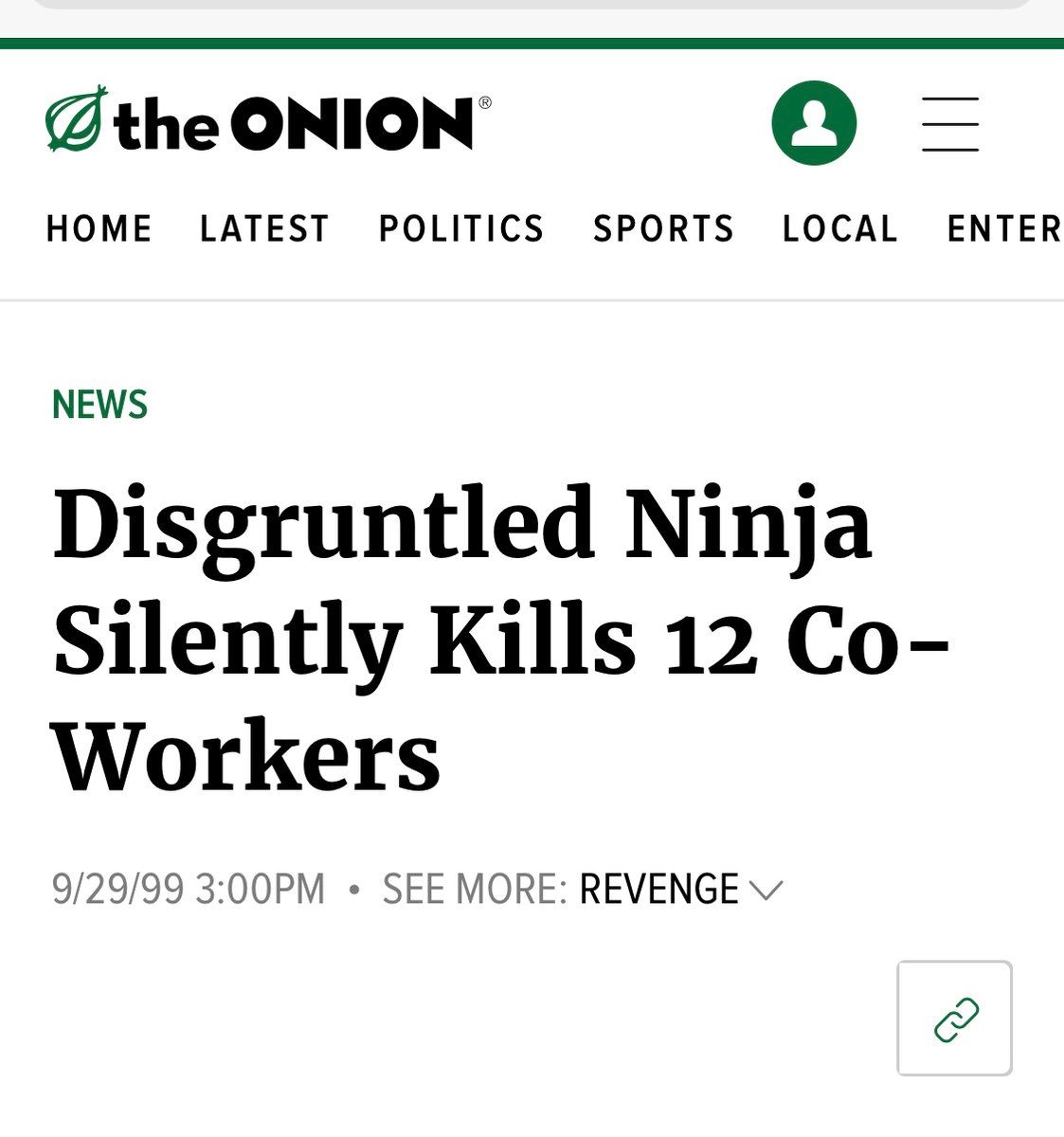The image size is (1064, 1137).
Task: Open the partially visible ENTER section
Action: (x=1004, y=229)
